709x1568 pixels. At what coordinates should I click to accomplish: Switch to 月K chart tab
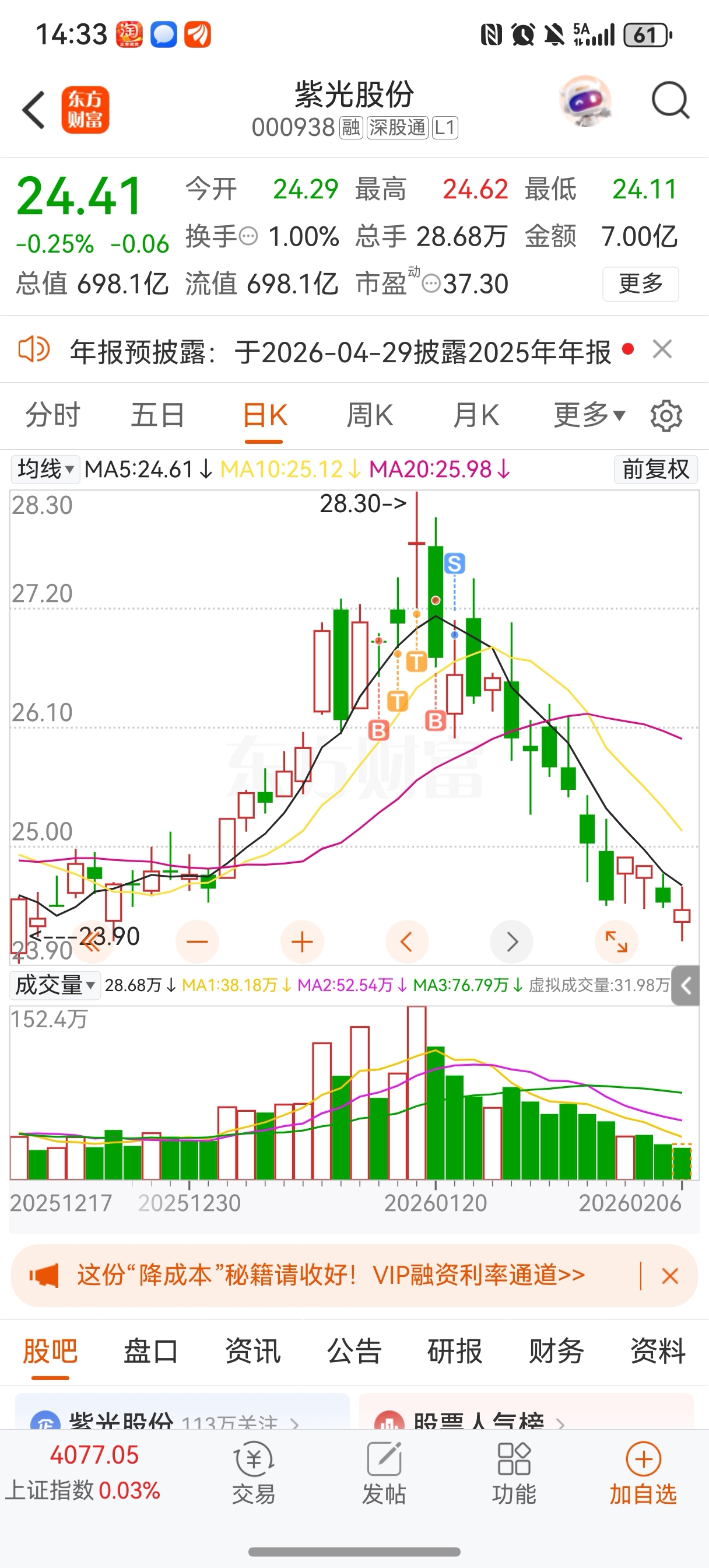click(475, 416)
